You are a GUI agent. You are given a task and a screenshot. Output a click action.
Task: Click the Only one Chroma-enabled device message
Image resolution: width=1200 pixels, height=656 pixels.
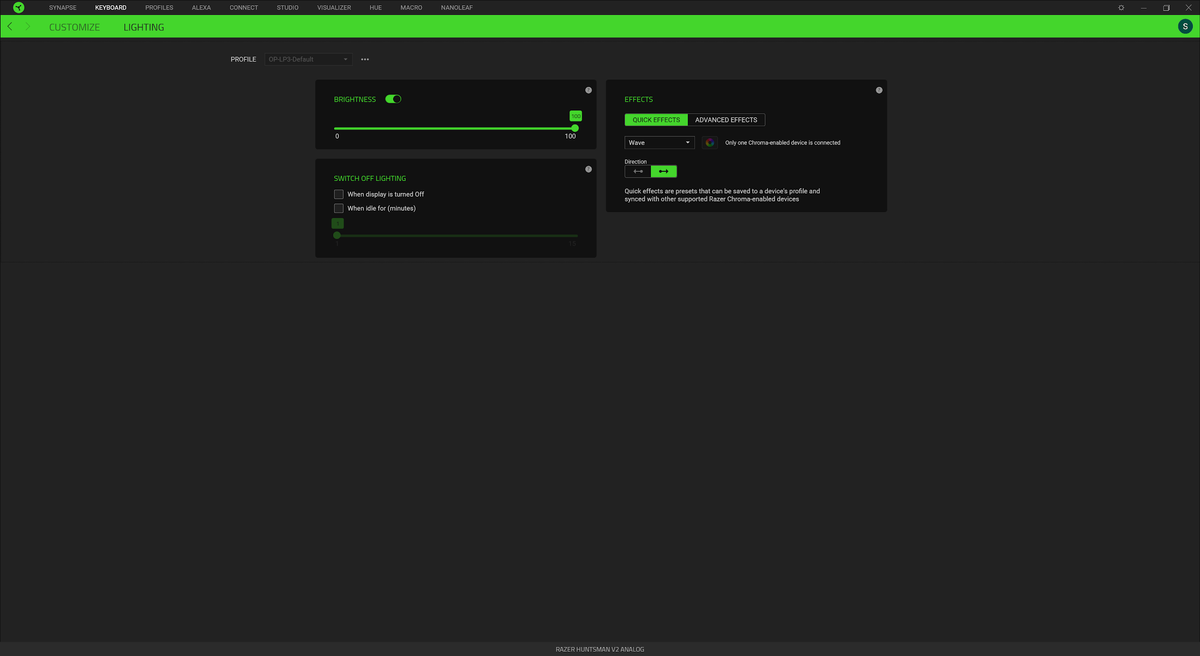[783, 143]
